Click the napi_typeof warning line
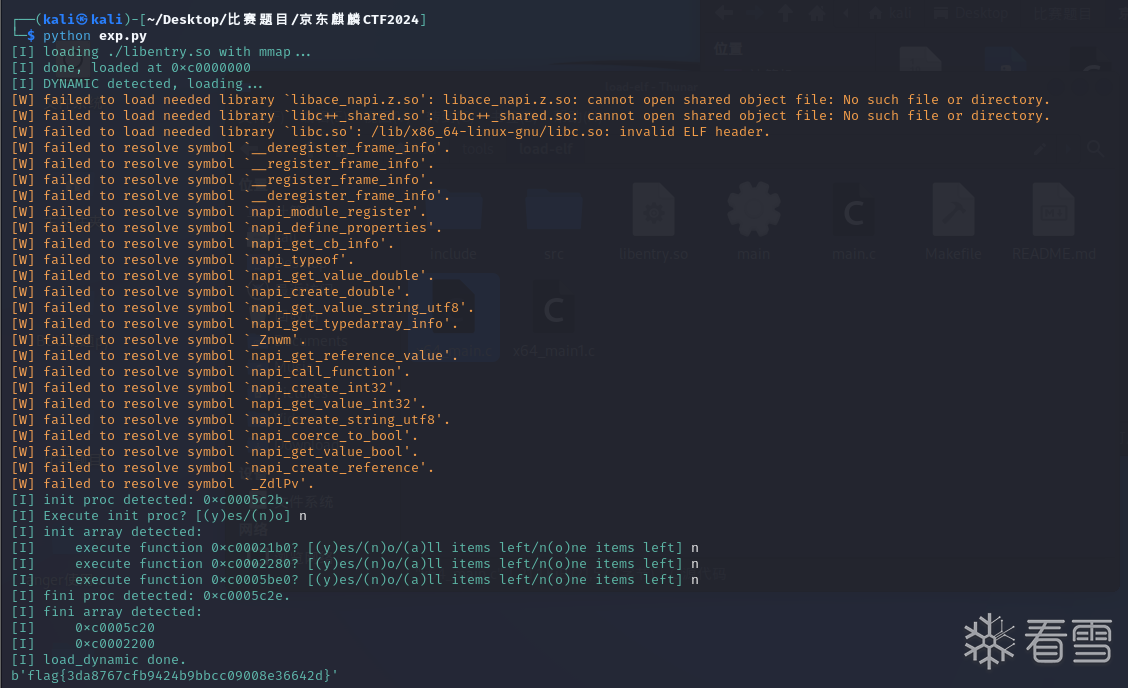 (x=183, y=259)
